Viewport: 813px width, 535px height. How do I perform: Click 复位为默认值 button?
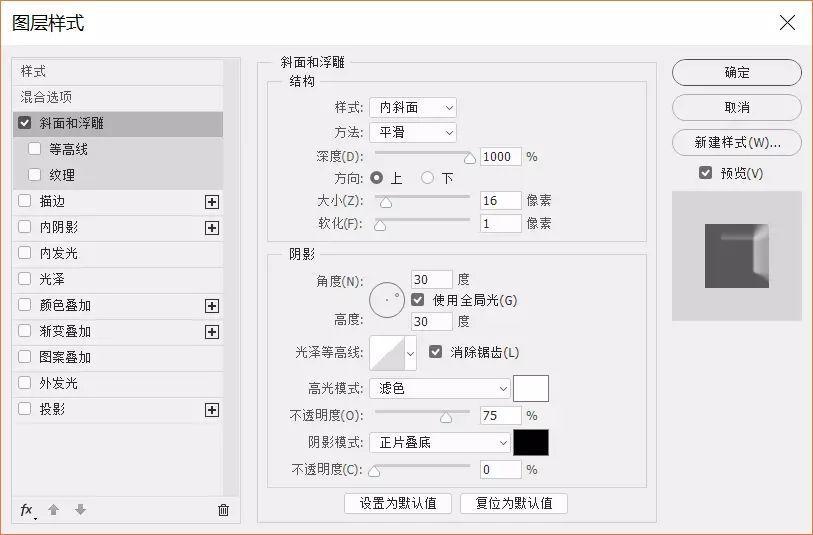(x=514, y=503)
